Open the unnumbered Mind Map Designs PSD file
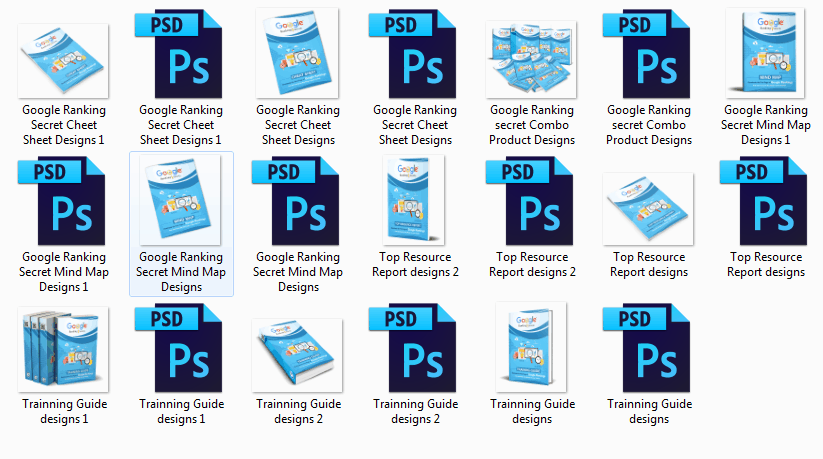 (x=298, y=203)
